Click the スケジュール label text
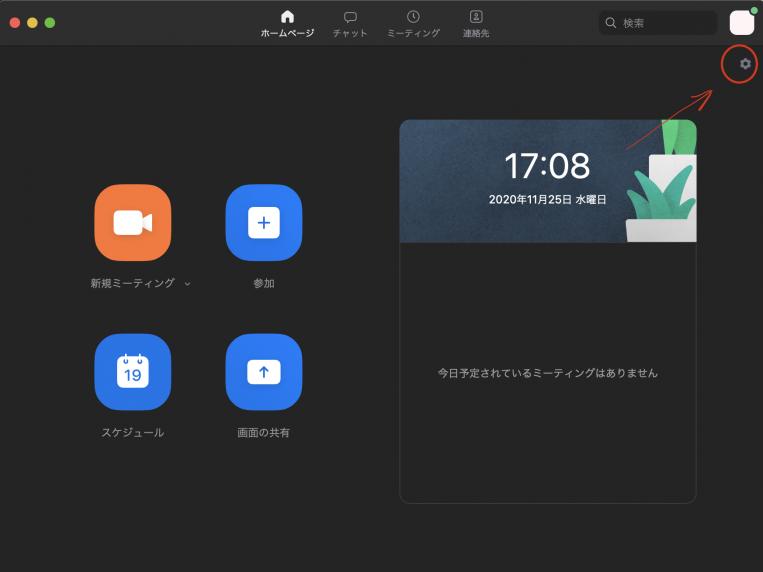763x572 pixels. click(132, 433)
